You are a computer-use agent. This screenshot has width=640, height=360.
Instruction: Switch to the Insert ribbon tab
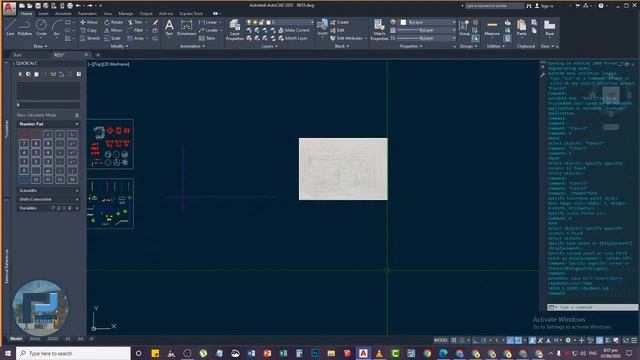point(43,13)
